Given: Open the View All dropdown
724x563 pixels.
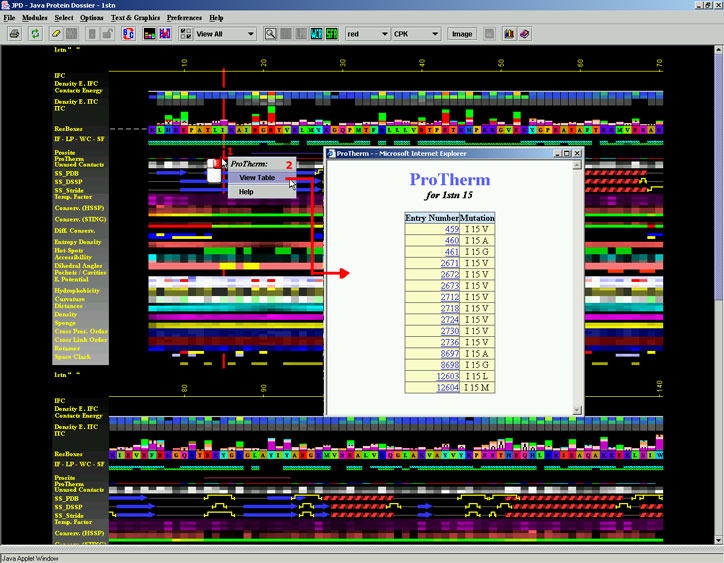Looking at the screenshot, I should (x=225, y=34).
